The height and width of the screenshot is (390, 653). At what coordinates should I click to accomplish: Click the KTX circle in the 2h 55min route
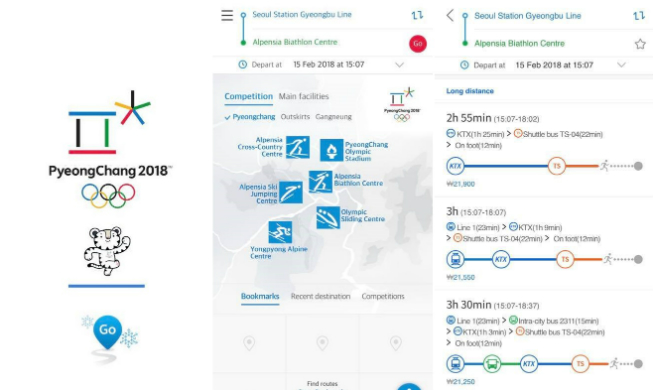tap(455, 166)
